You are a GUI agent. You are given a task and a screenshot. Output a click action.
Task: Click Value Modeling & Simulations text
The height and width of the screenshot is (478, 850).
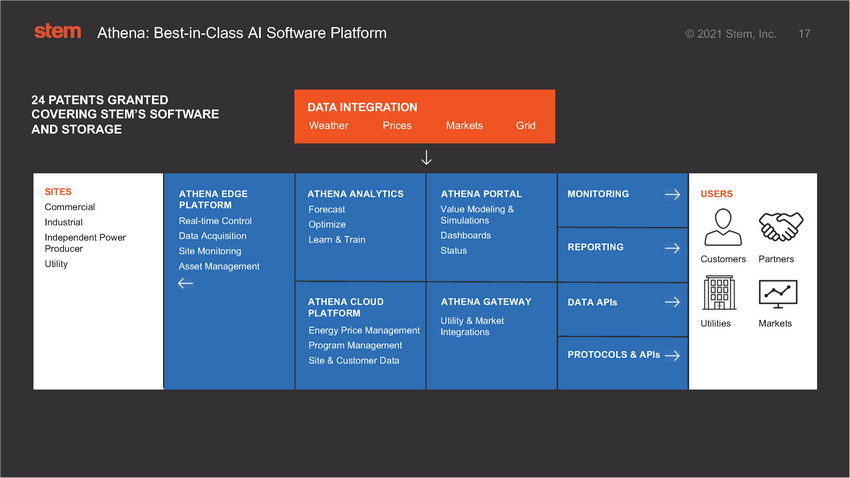coord(477,214)
